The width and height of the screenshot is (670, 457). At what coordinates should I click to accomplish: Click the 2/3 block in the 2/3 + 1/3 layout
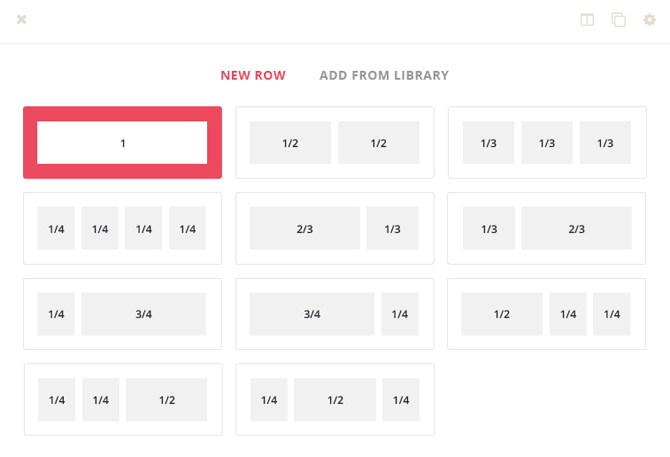(x=305, y=228)
